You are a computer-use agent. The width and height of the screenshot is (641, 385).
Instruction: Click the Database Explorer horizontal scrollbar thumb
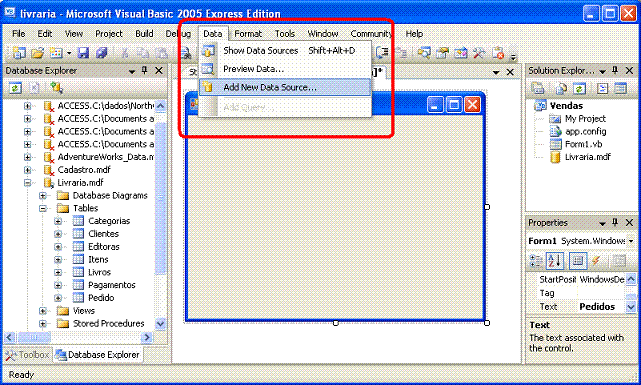[x=34, y=337]
